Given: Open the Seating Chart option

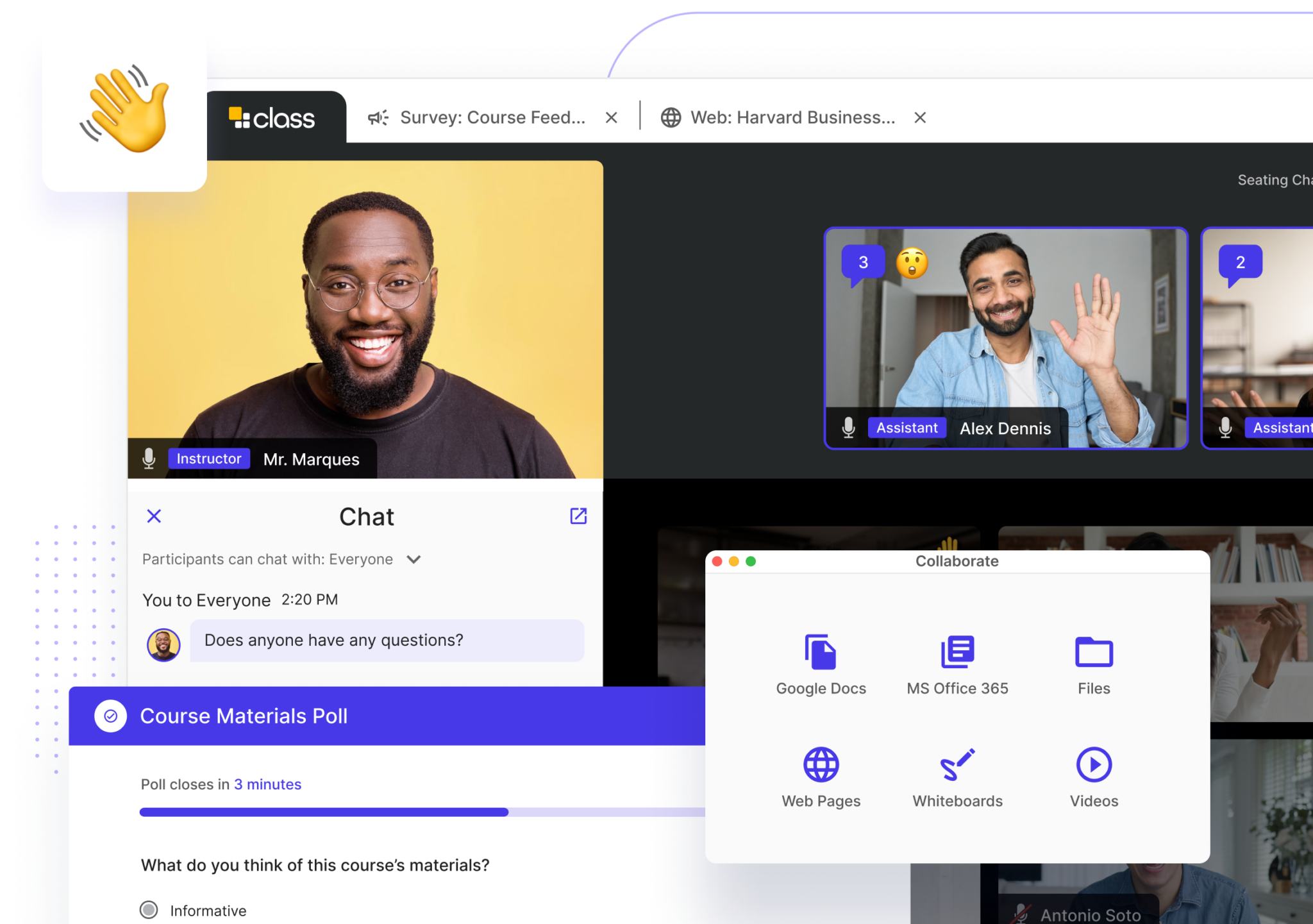Looking at the screenshot, I should (1273, 180).
